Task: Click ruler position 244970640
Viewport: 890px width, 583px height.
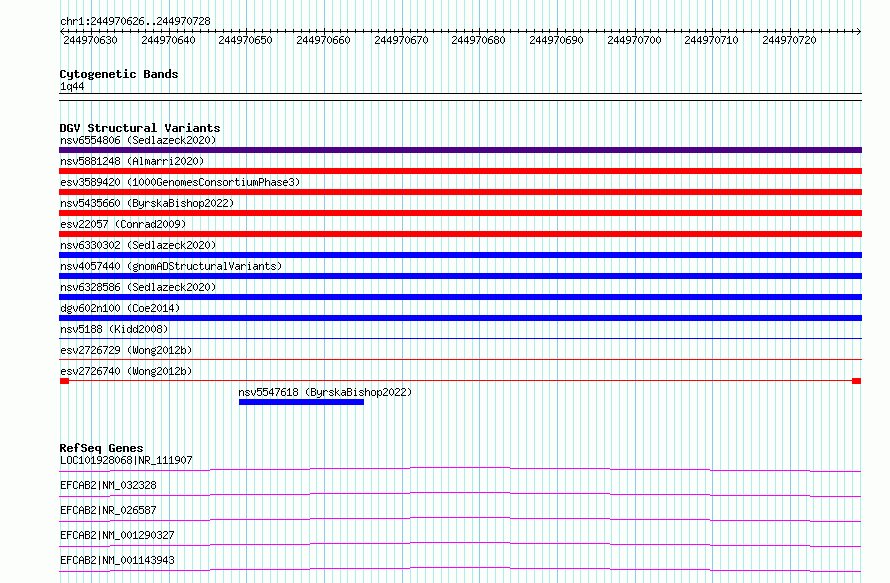Action: (168, 40)
